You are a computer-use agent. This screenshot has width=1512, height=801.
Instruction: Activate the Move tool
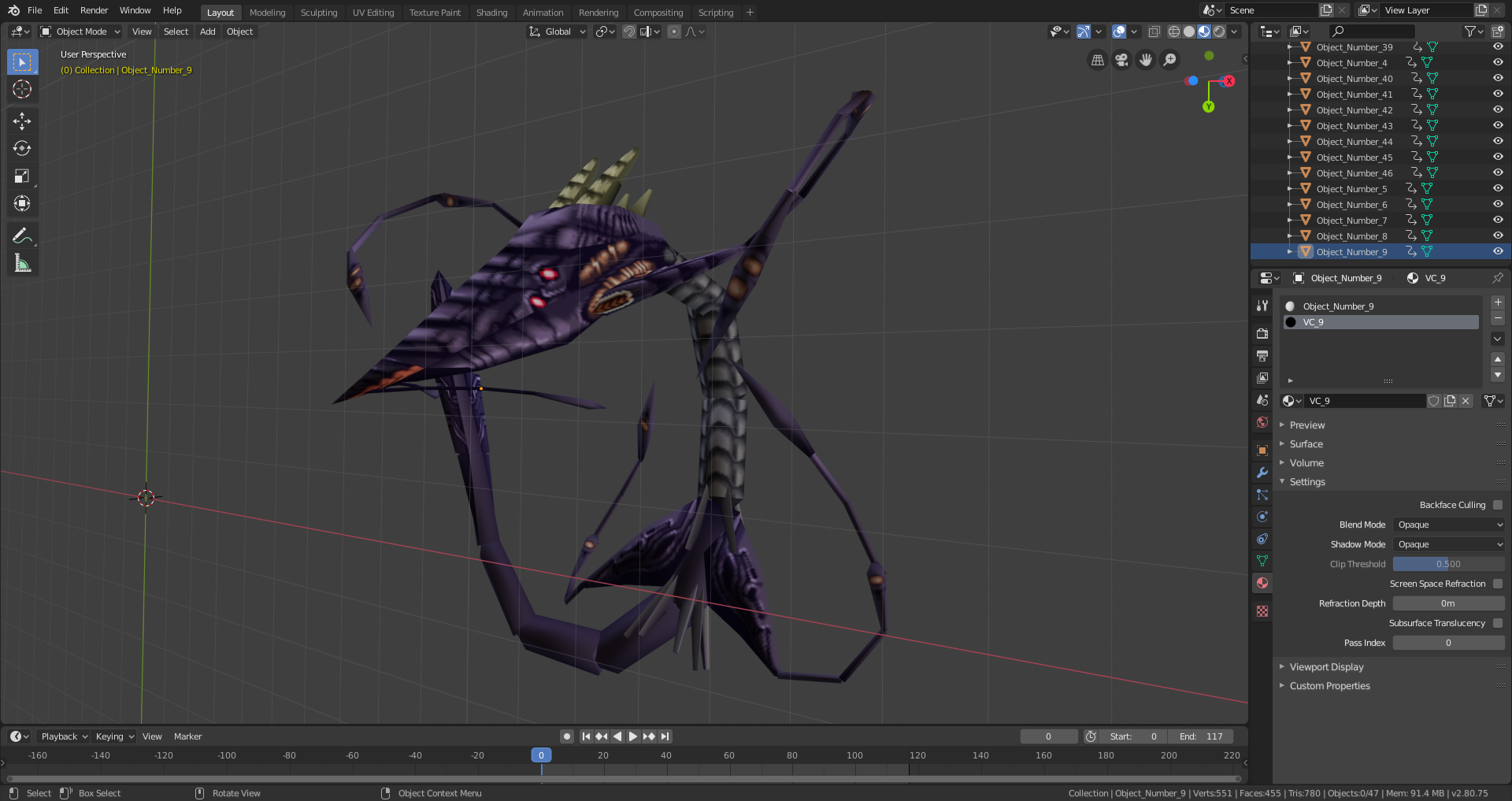[22, 121]
